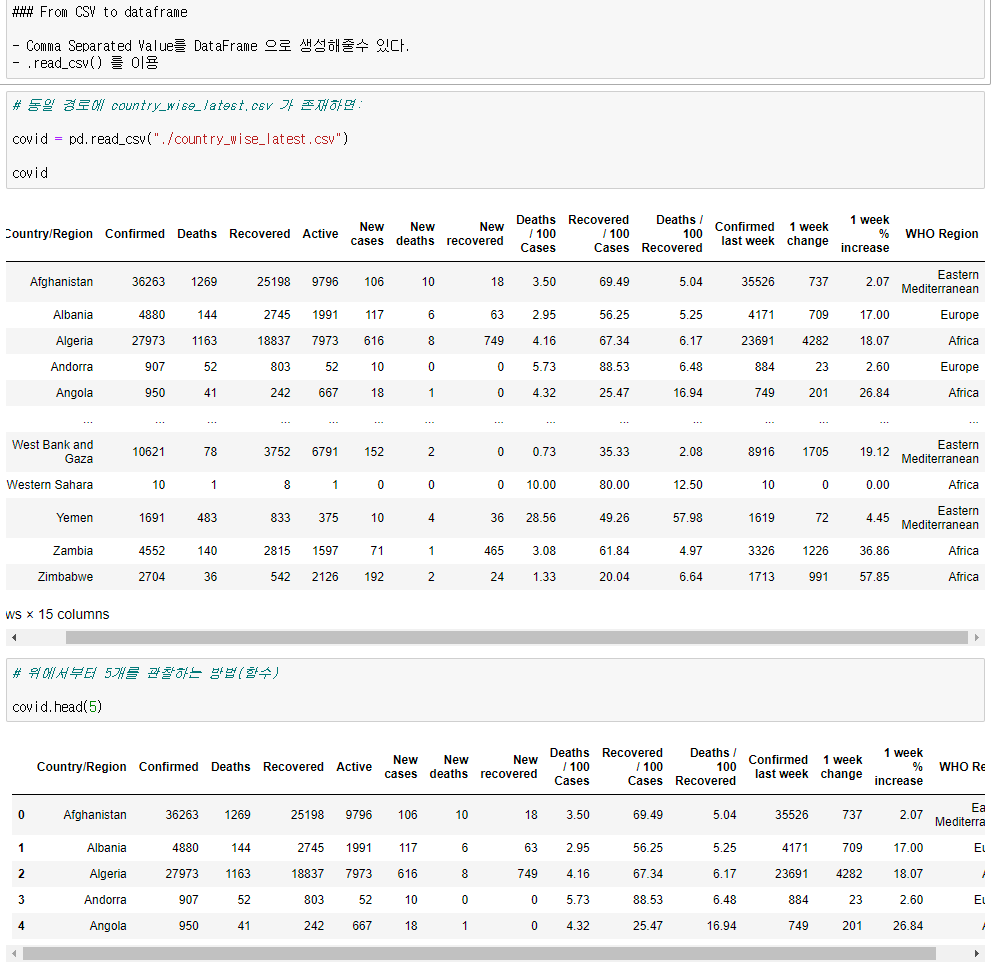Click 'Angola' in the first table
The image size is (992, 966).
74,392
